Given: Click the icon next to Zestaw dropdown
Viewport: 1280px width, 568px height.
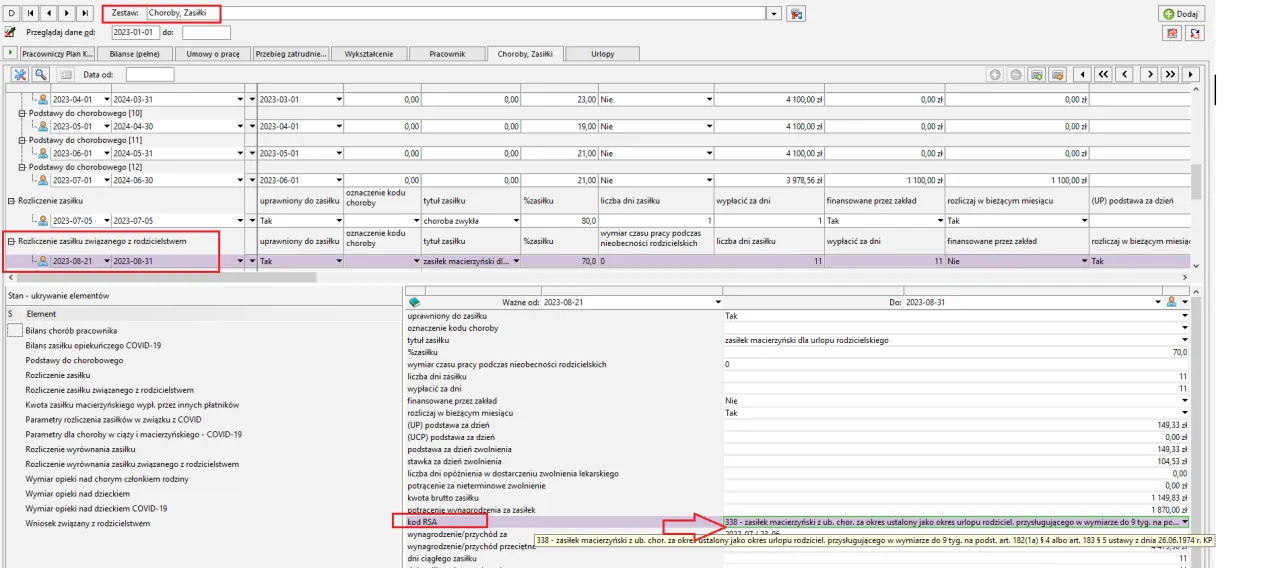Looking at the screenshot, I should click(796, 13).
